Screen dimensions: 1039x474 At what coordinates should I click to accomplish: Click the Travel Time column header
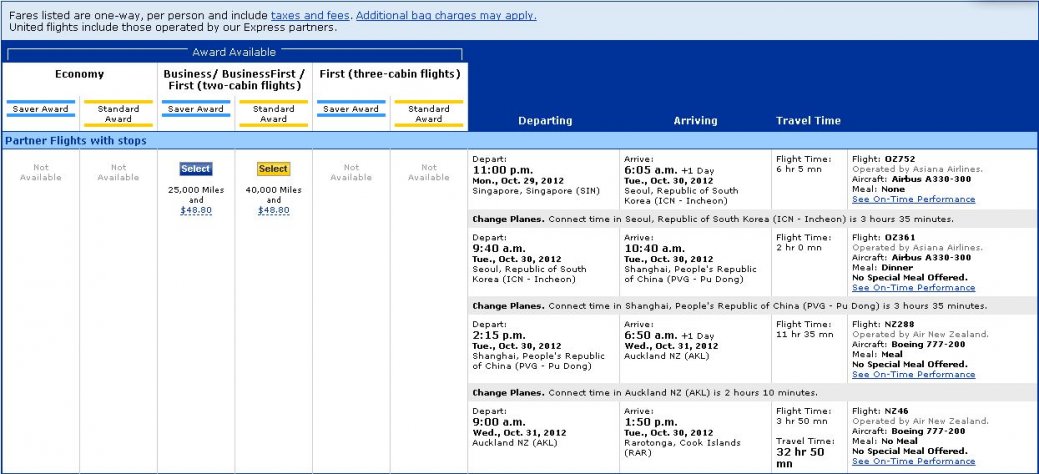[x=808, y=121]
